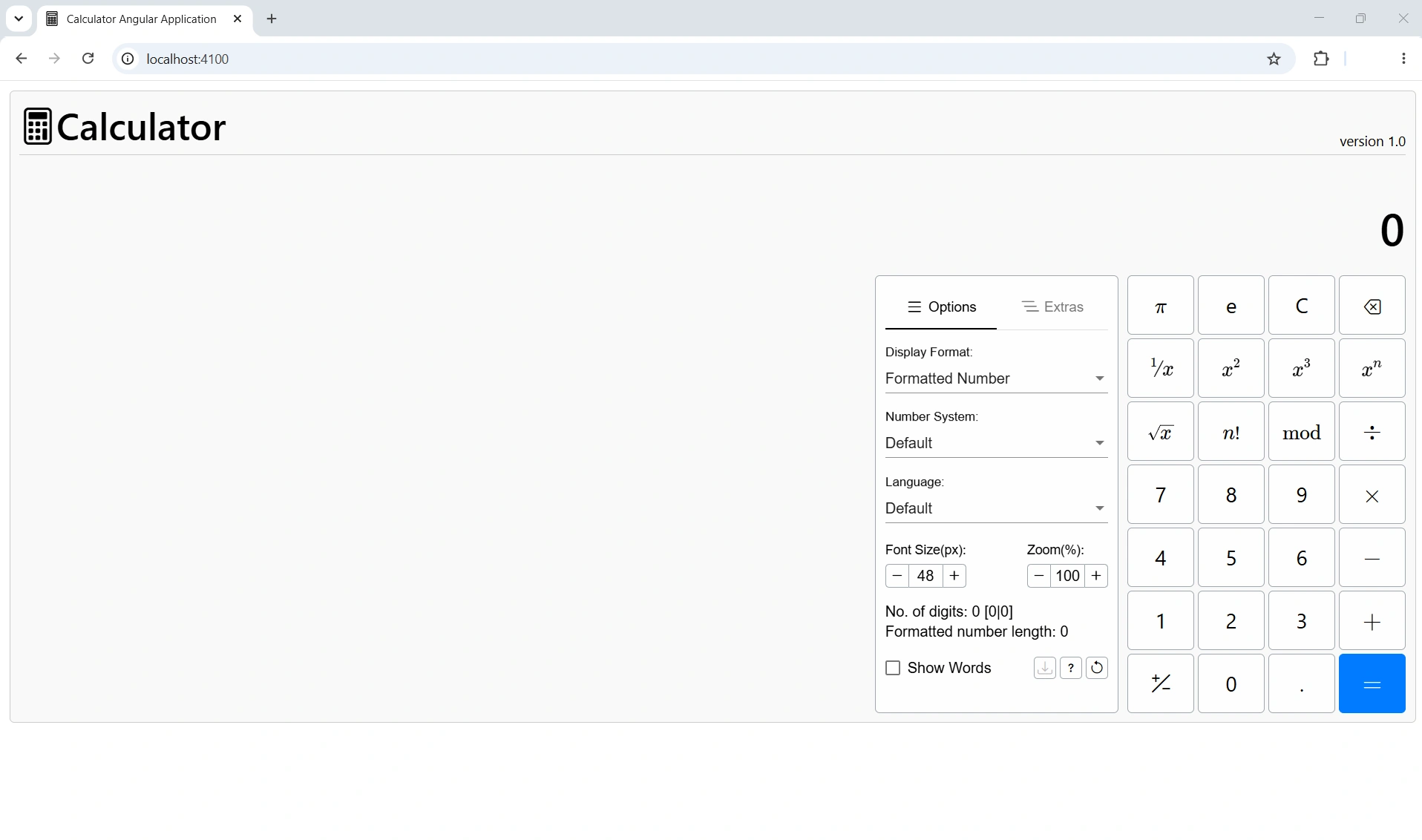Delete last digit with backspace key
Image resolution: width=1422 pixels, height=840 pixels.
1372,306
